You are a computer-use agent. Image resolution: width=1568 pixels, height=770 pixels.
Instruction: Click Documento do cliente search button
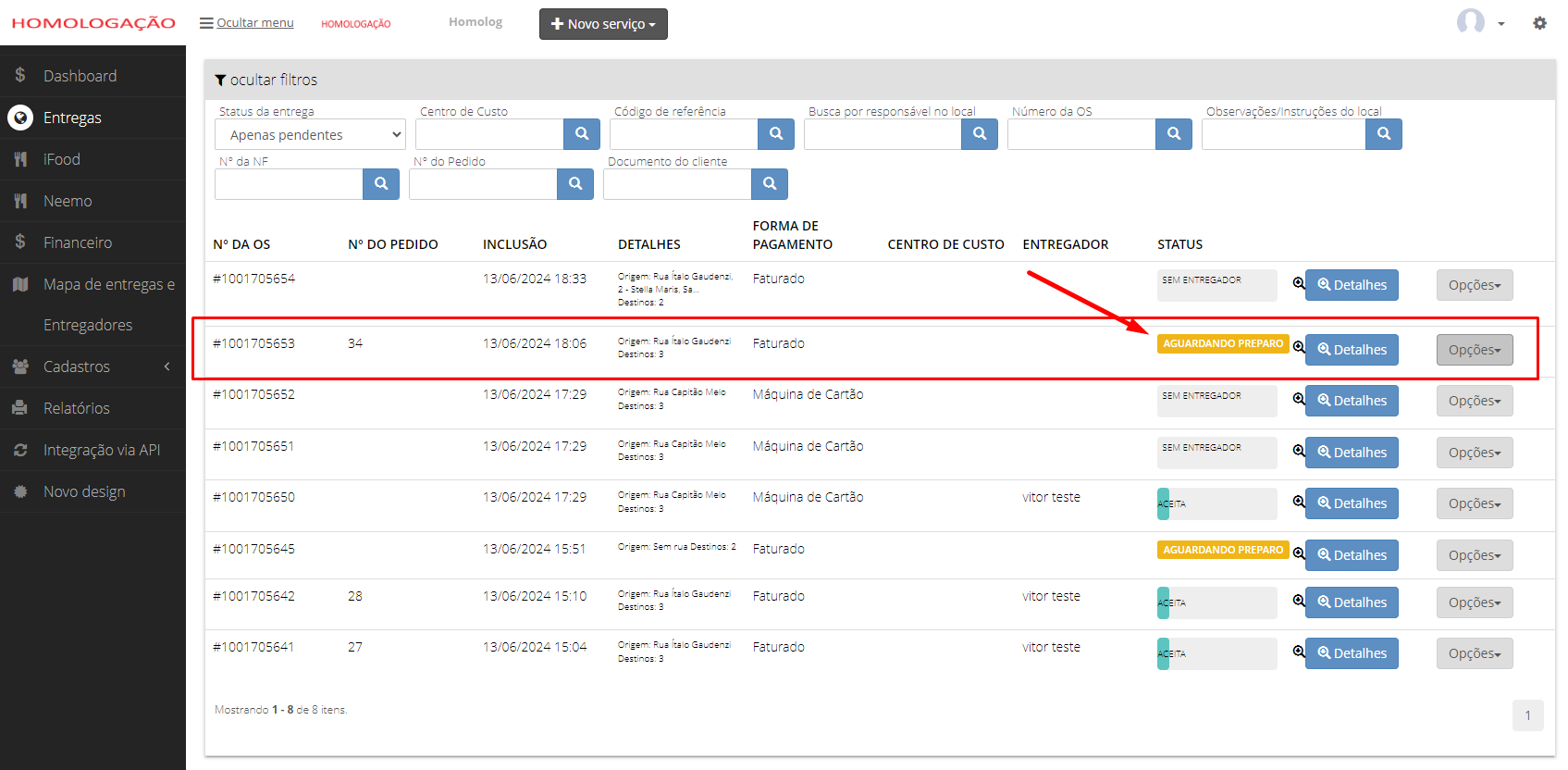click(770, 184)
